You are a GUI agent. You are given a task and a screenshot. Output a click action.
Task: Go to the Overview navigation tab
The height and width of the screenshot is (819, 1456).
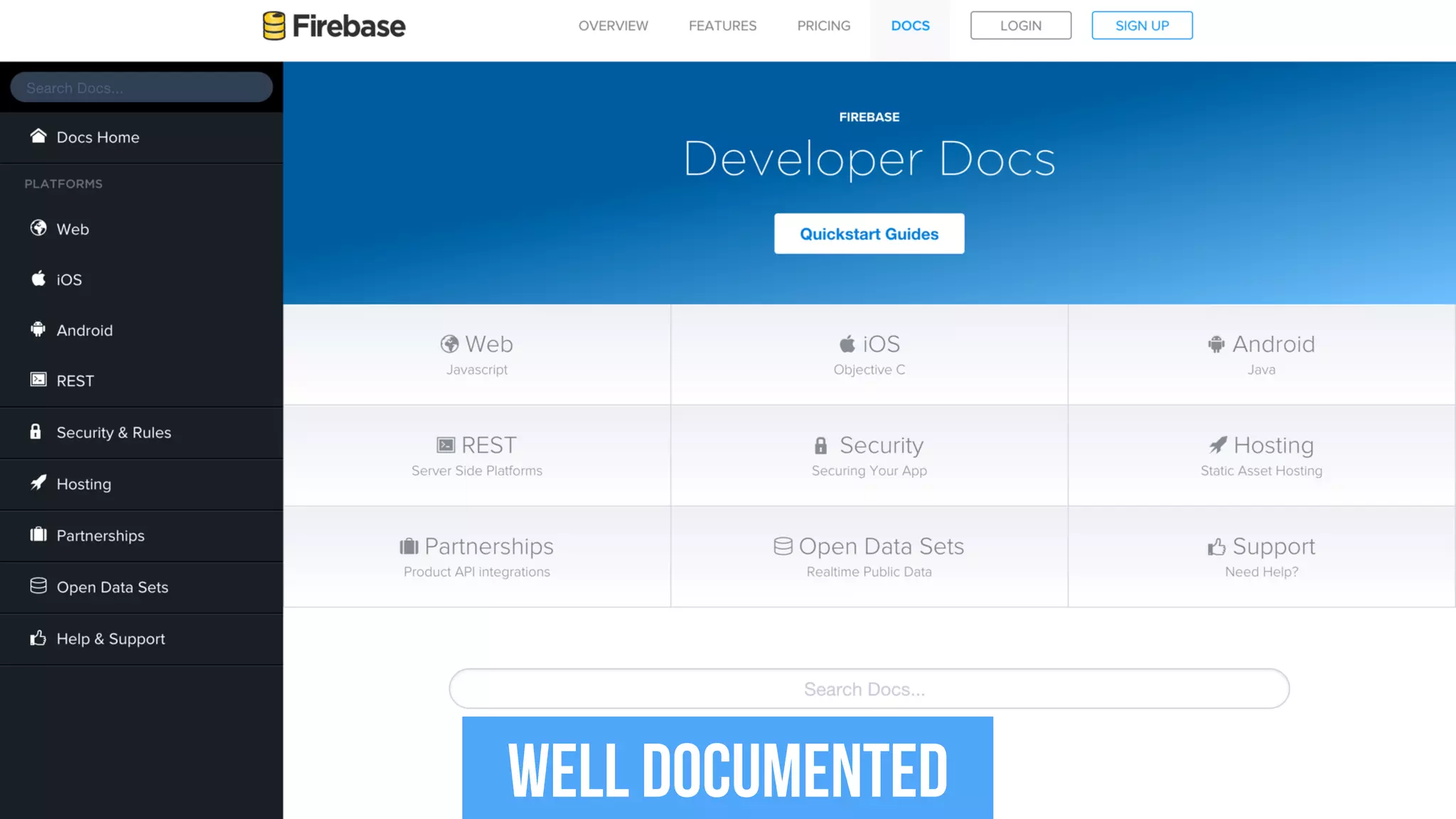coord(613,26)
